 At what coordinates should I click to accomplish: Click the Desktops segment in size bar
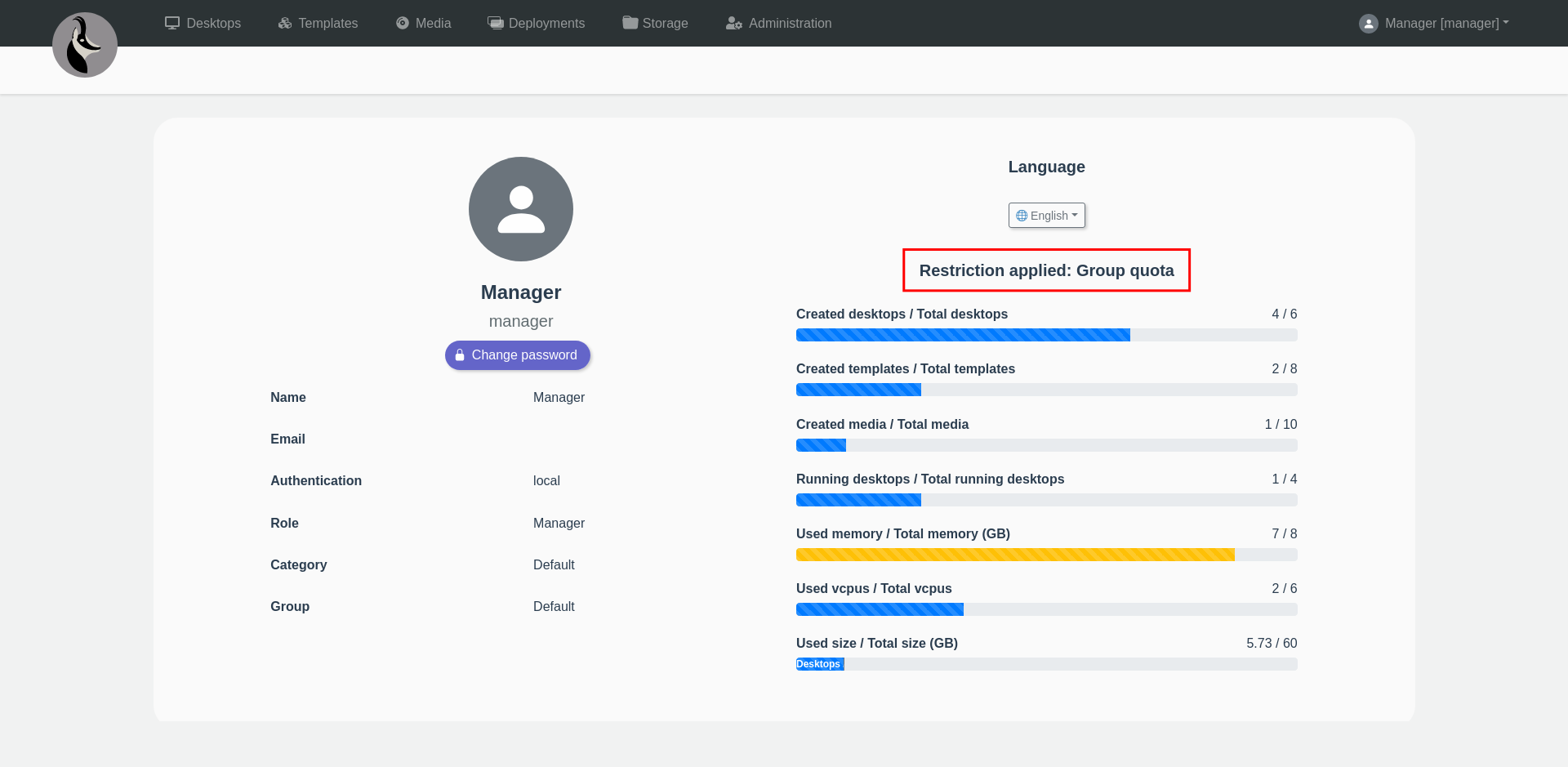(820, 664)
